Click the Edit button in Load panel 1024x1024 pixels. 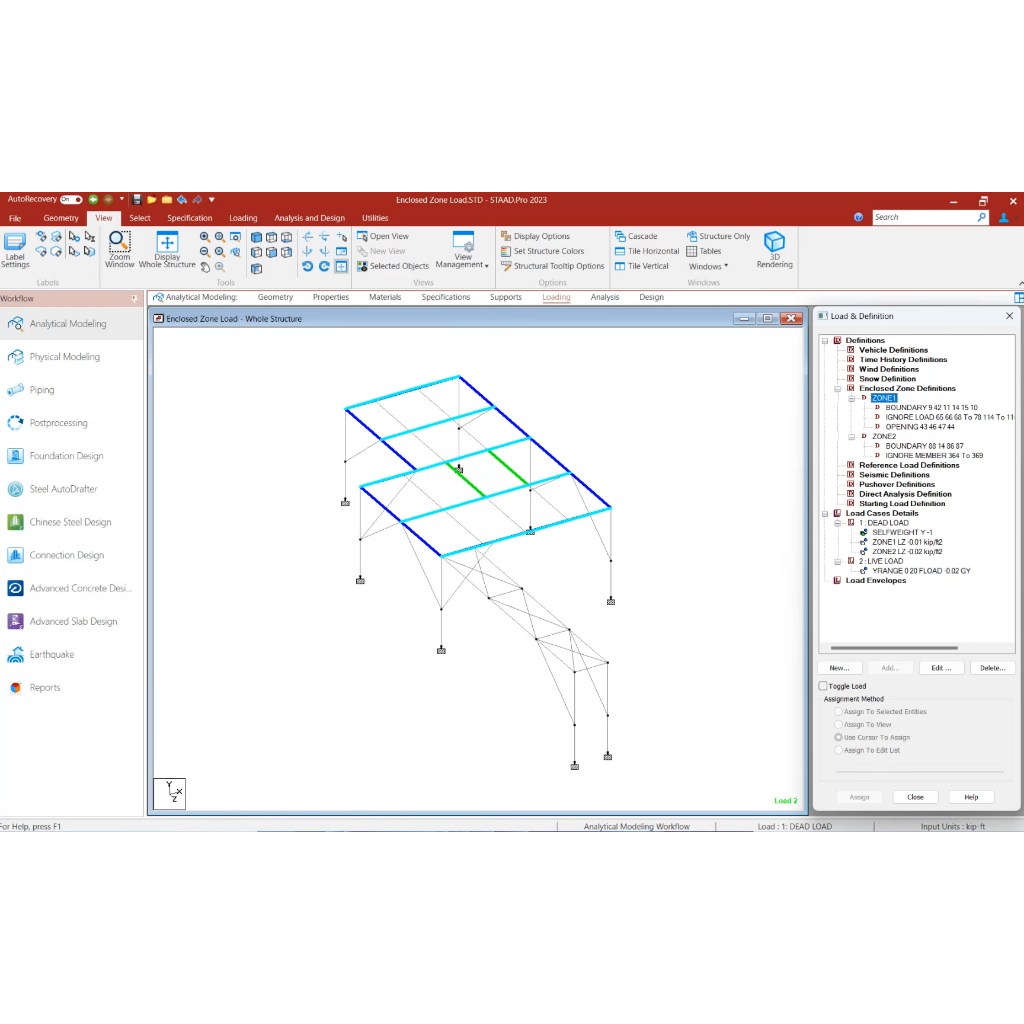(x=940, y=667)
